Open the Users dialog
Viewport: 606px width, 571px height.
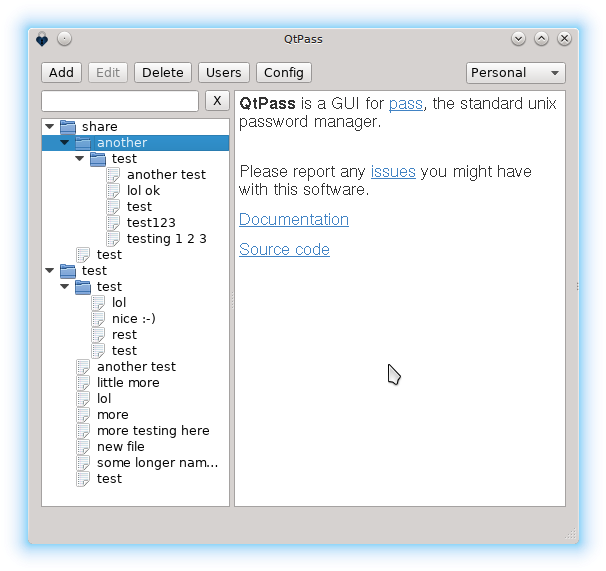tap(224, 73)
